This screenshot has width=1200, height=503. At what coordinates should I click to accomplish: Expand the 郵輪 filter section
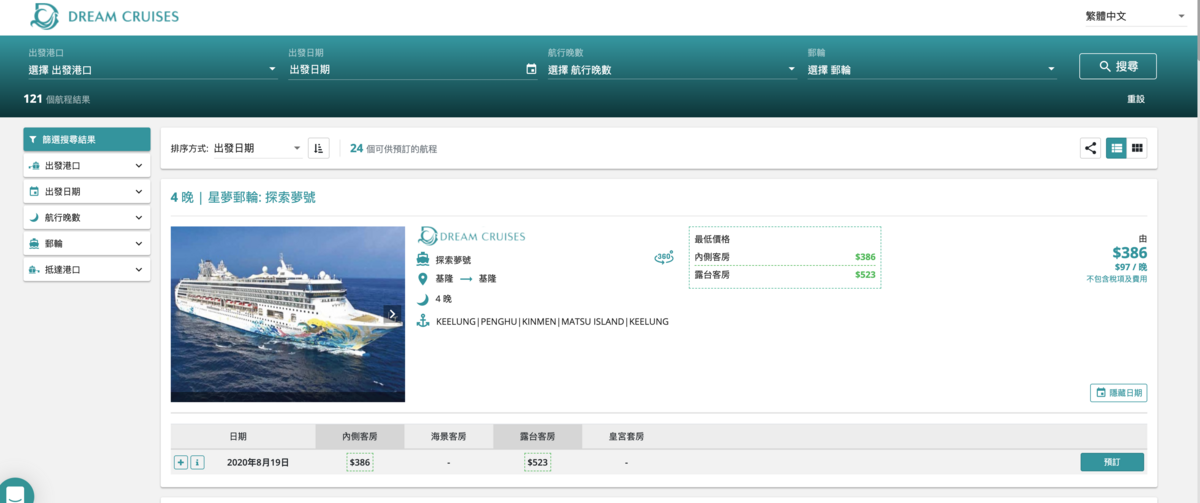tap(87, 244)
